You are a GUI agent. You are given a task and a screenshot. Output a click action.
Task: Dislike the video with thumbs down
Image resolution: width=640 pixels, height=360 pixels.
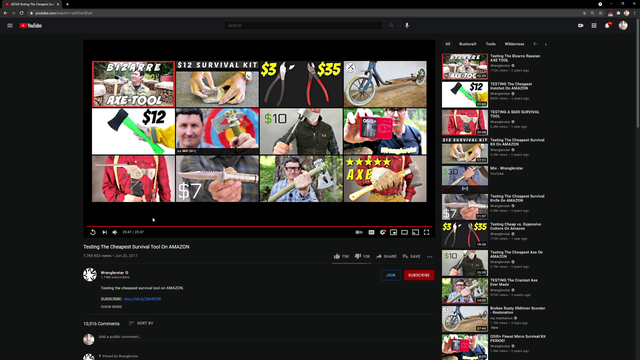pyautogui.click(x=362, y=256)
